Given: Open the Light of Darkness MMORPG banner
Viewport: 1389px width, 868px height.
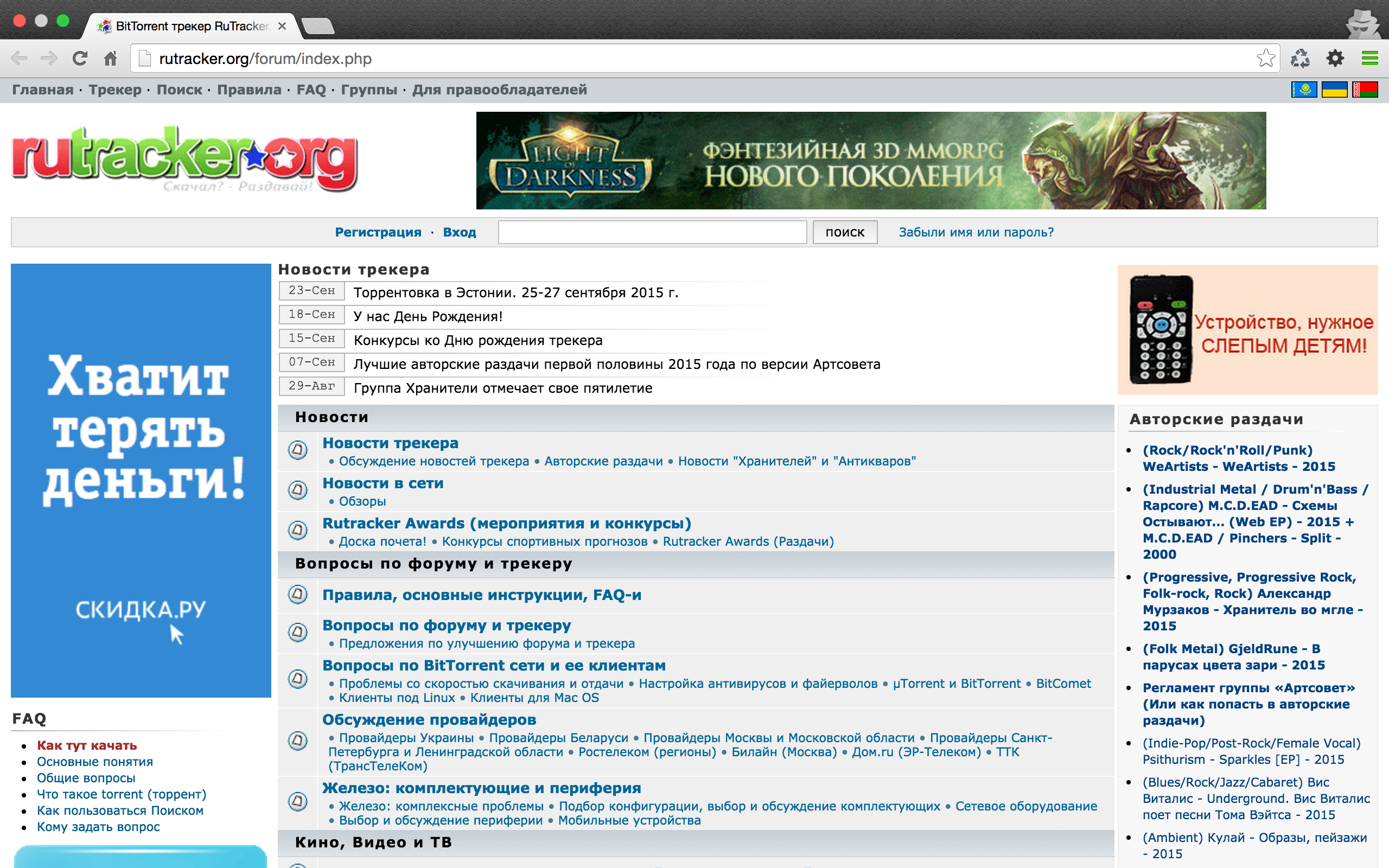Looking at the screenshot, I should (x=871, y=160).
